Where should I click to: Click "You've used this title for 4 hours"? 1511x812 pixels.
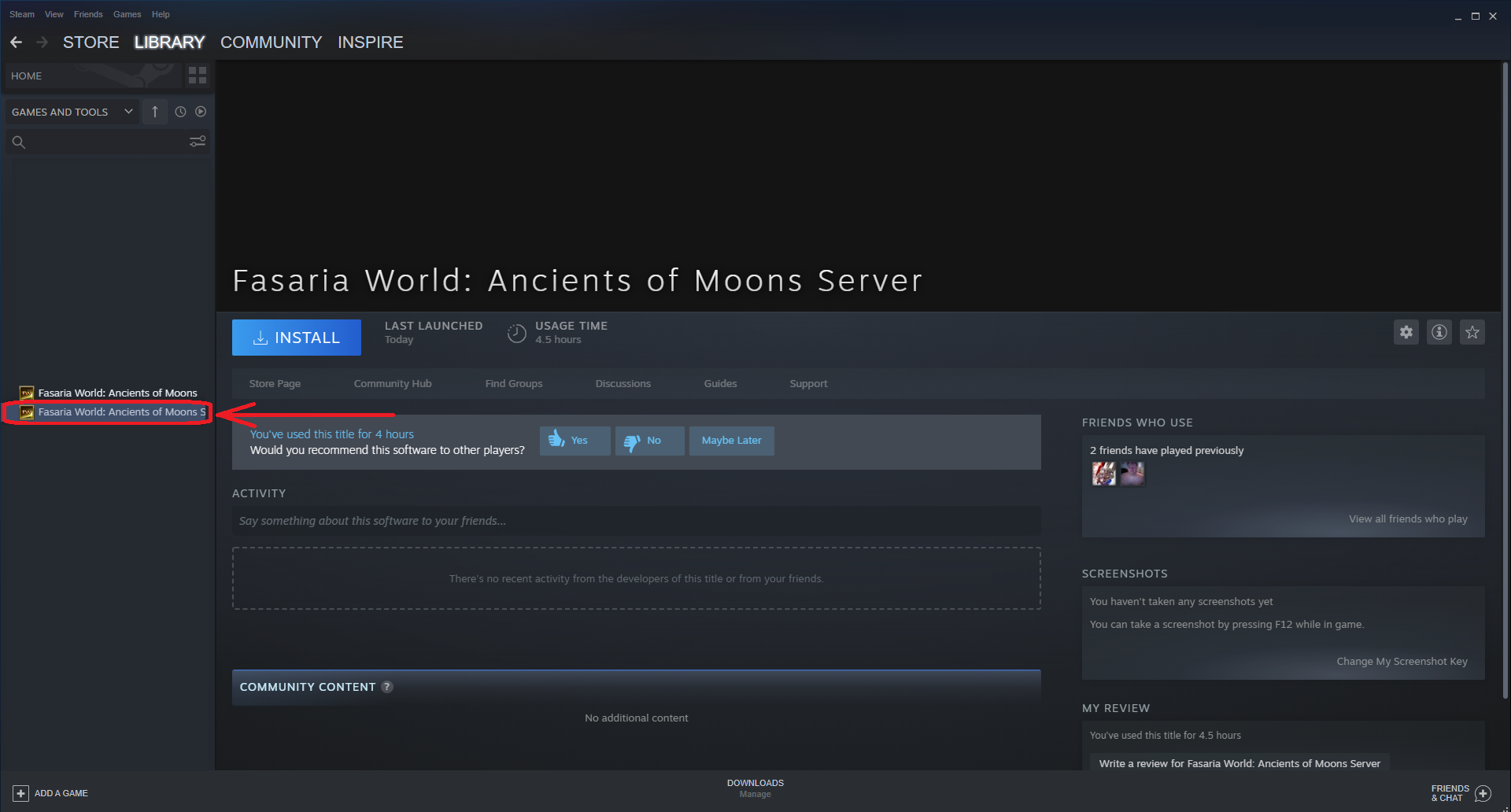coord(331,434)
